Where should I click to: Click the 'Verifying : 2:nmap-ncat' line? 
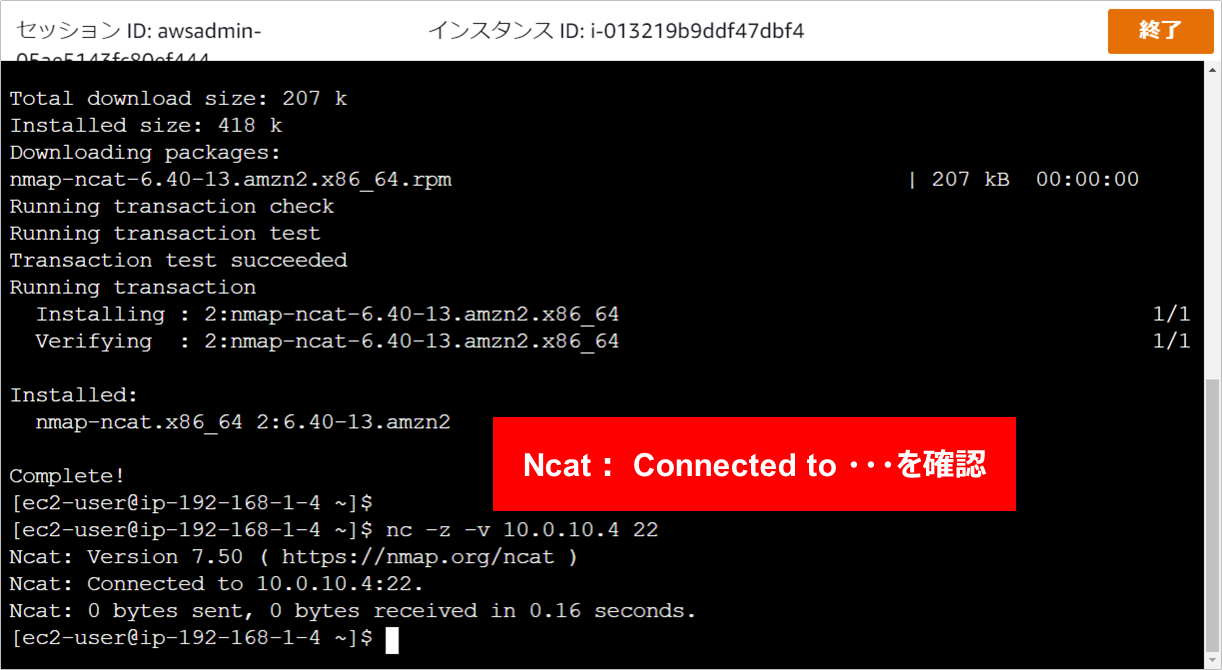tap(327, 342)
